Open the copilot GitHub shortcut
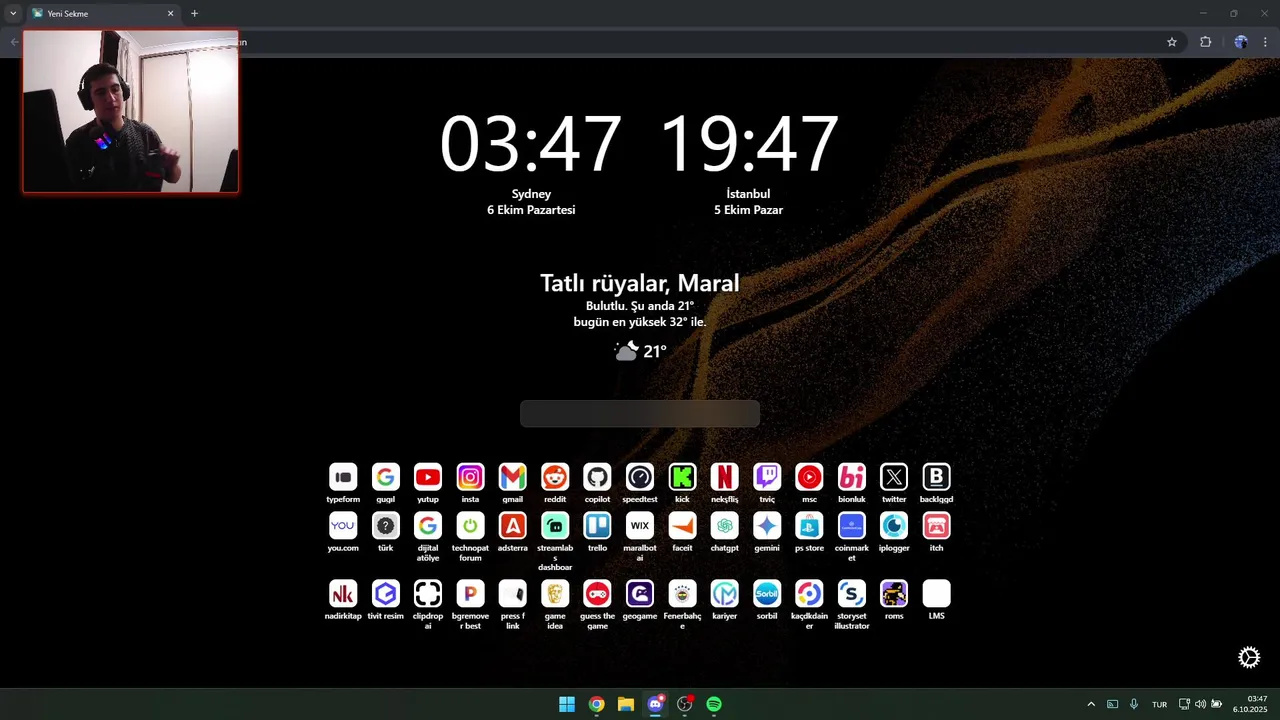Viewport: 1280px width, 720px height. click(x=597, y=477)
